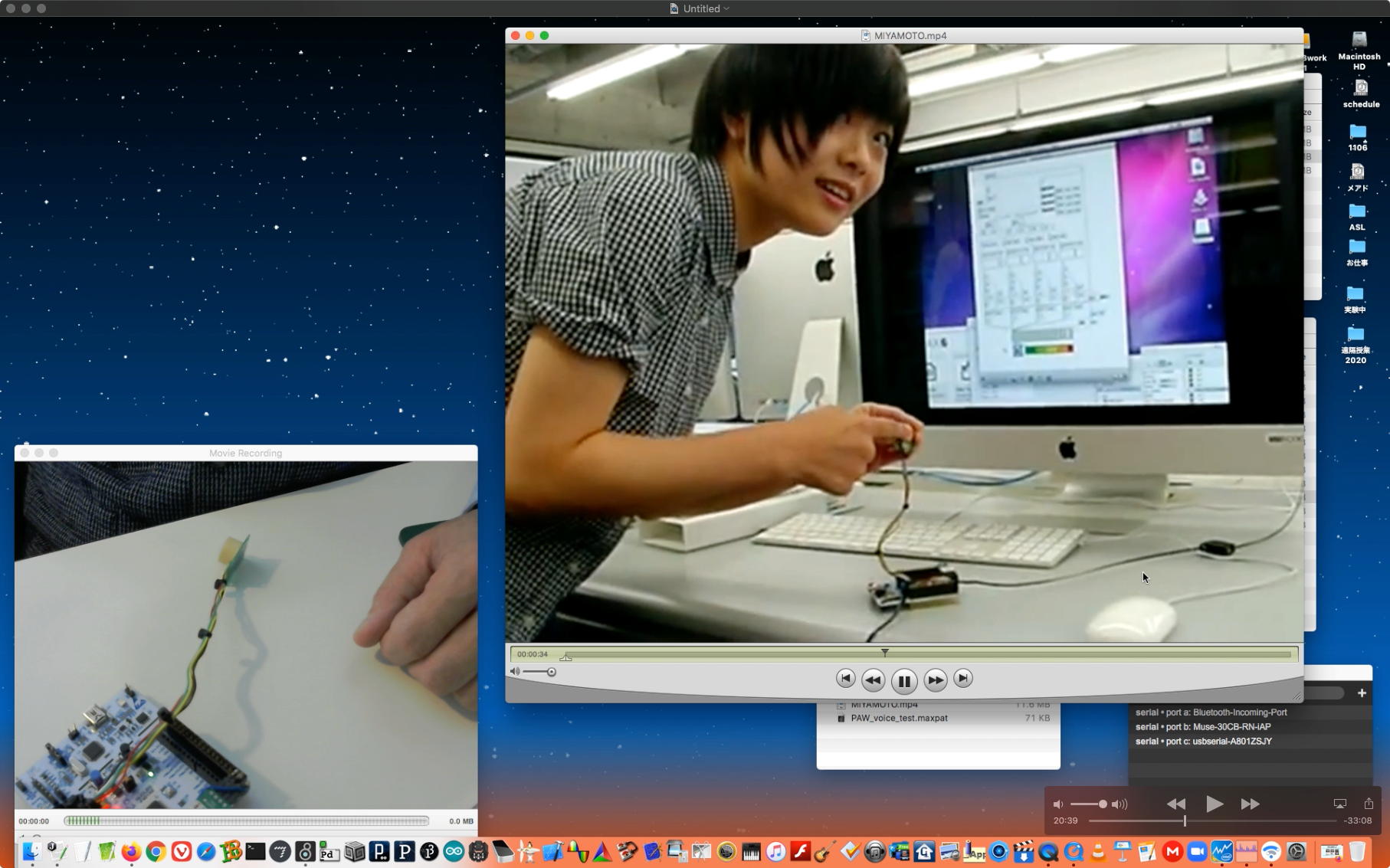This screenshot has height=868, width=1390.
Task: Mute the MIYAMOTO.mp4 player speaker icon
Action: (x=515, y=672)
